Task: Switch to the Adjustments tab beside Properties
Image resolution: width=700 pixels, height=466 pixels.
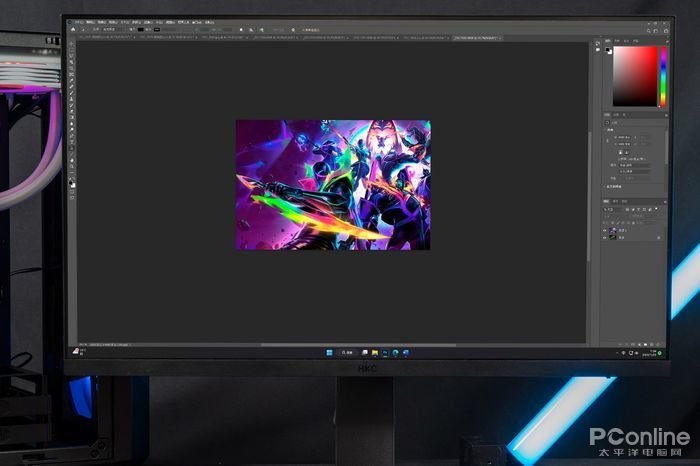Action: 616,115
